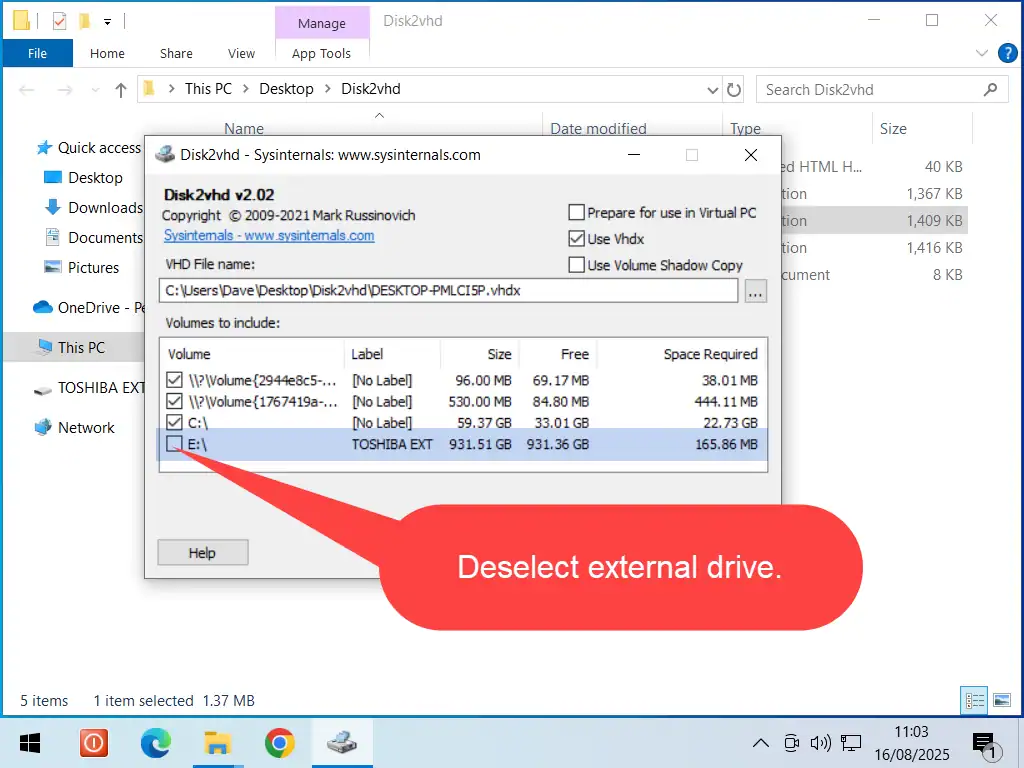
Task: Open the address bar history dropdown
Action: 712,89
